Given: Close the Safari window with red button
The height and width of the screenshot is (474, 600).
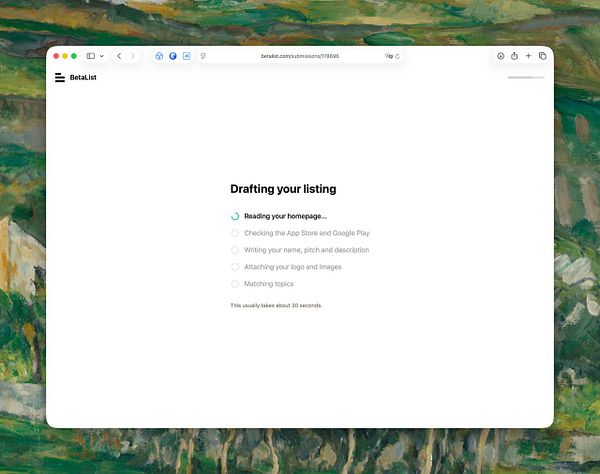Looking at the screenshot, I should point(56,56).
